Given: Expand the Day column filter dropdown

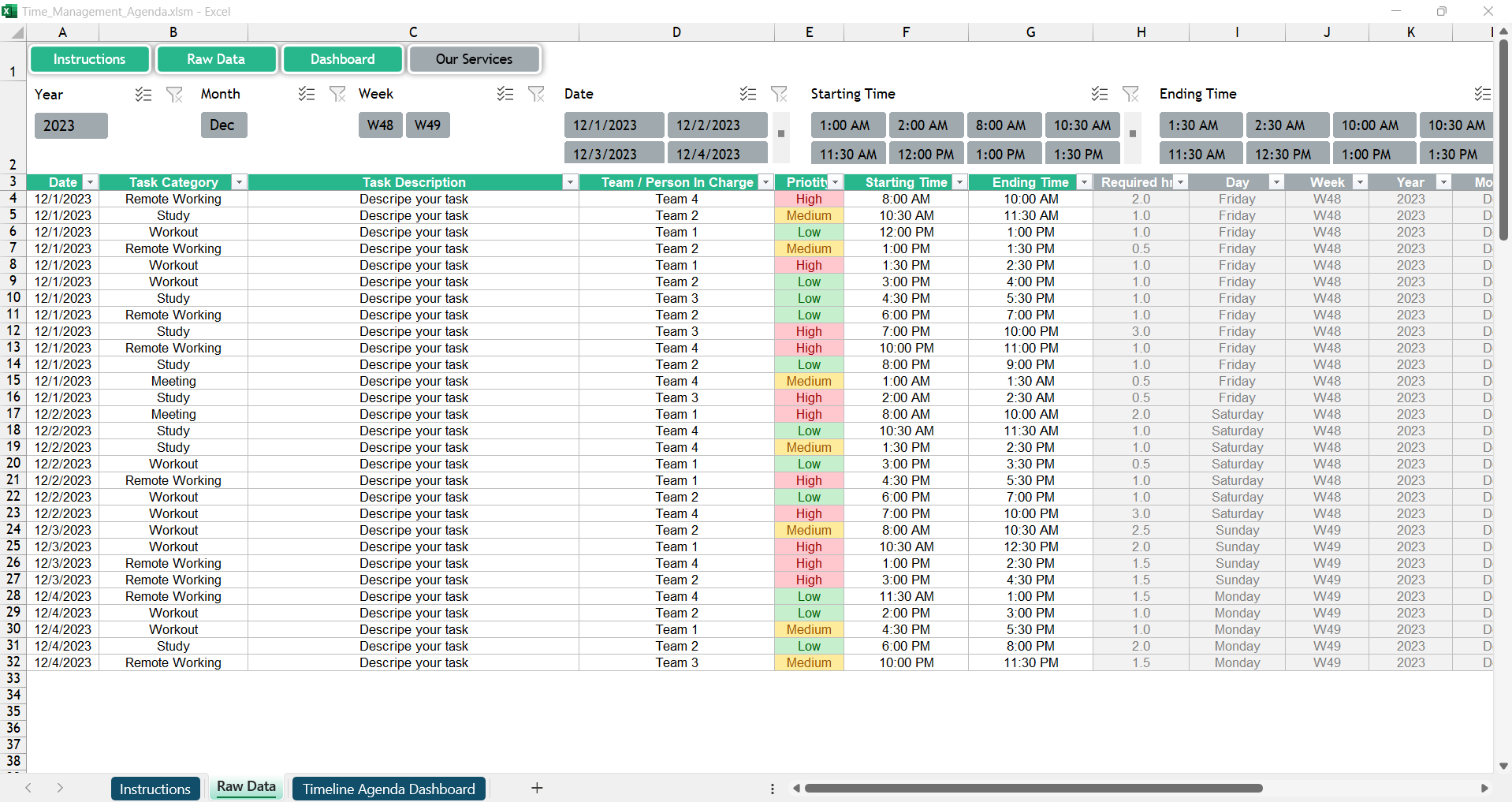Looking at the screenshot, I should tap(1276, 182).
